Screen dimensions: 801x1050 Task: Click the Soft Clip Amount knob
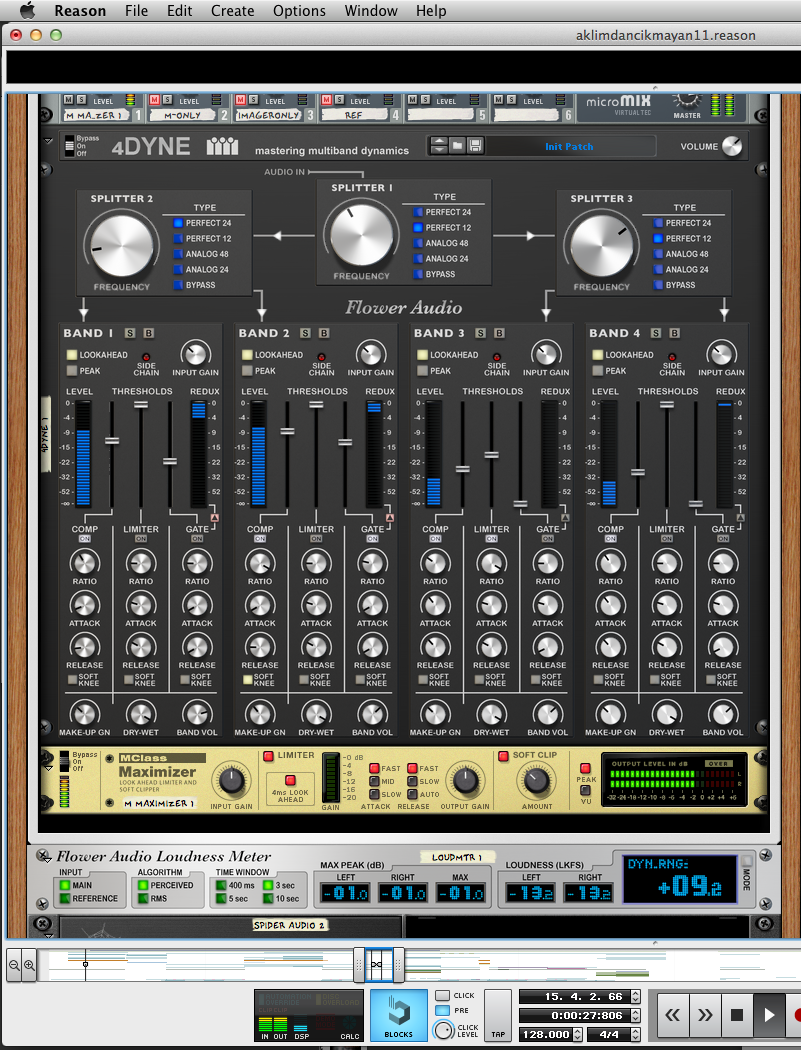[536, 781]
